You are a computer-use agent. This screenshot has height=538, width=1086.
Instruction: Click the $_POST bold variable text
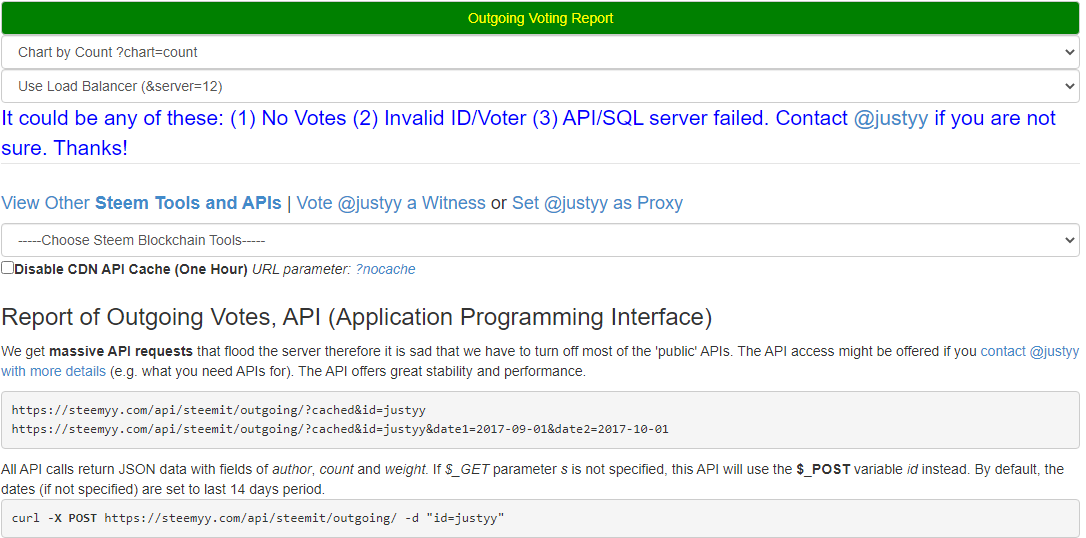[x=823, y=469]
